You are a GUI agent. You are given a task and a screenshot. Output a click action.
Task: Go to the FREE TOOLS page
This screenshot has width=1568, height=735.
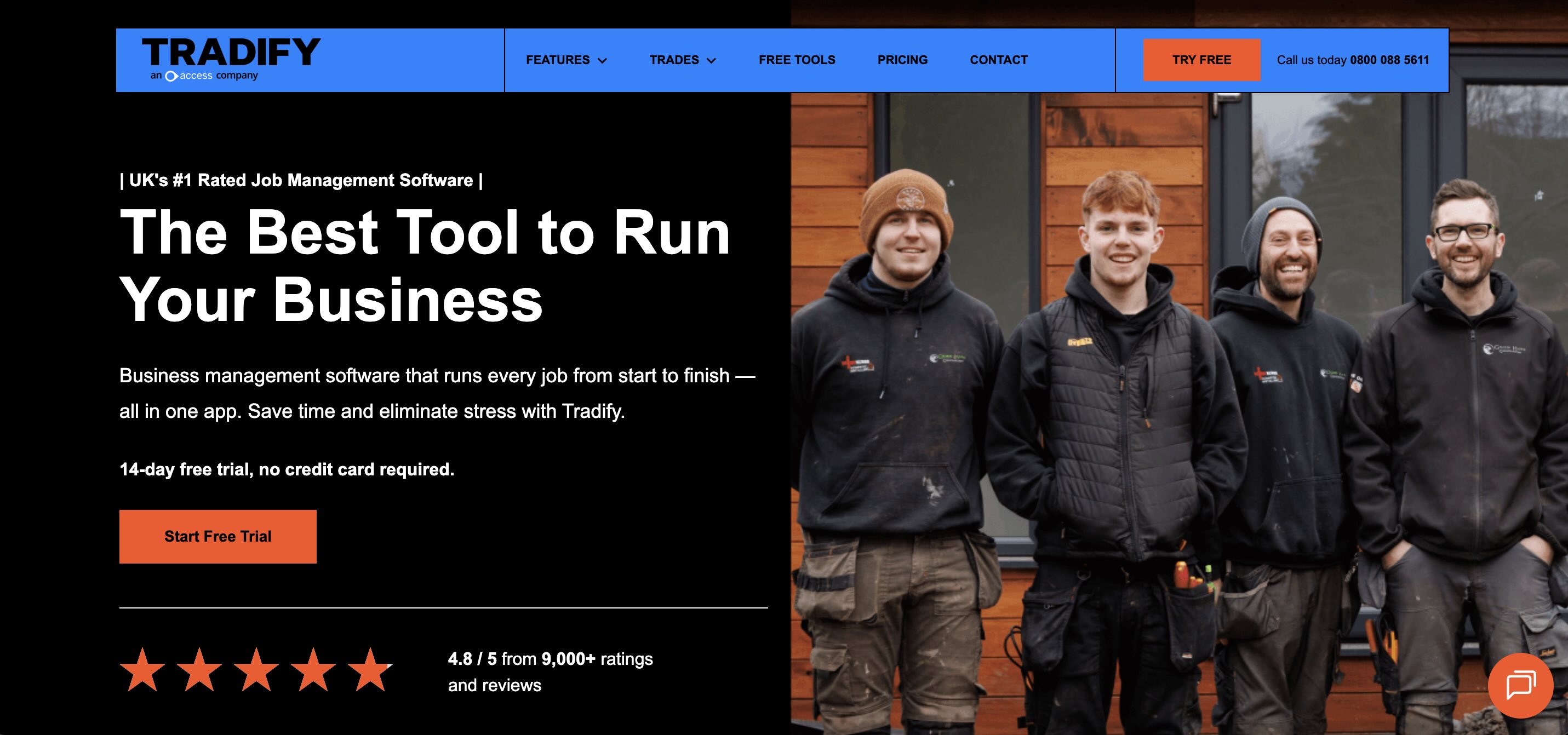tap(797, 60)
